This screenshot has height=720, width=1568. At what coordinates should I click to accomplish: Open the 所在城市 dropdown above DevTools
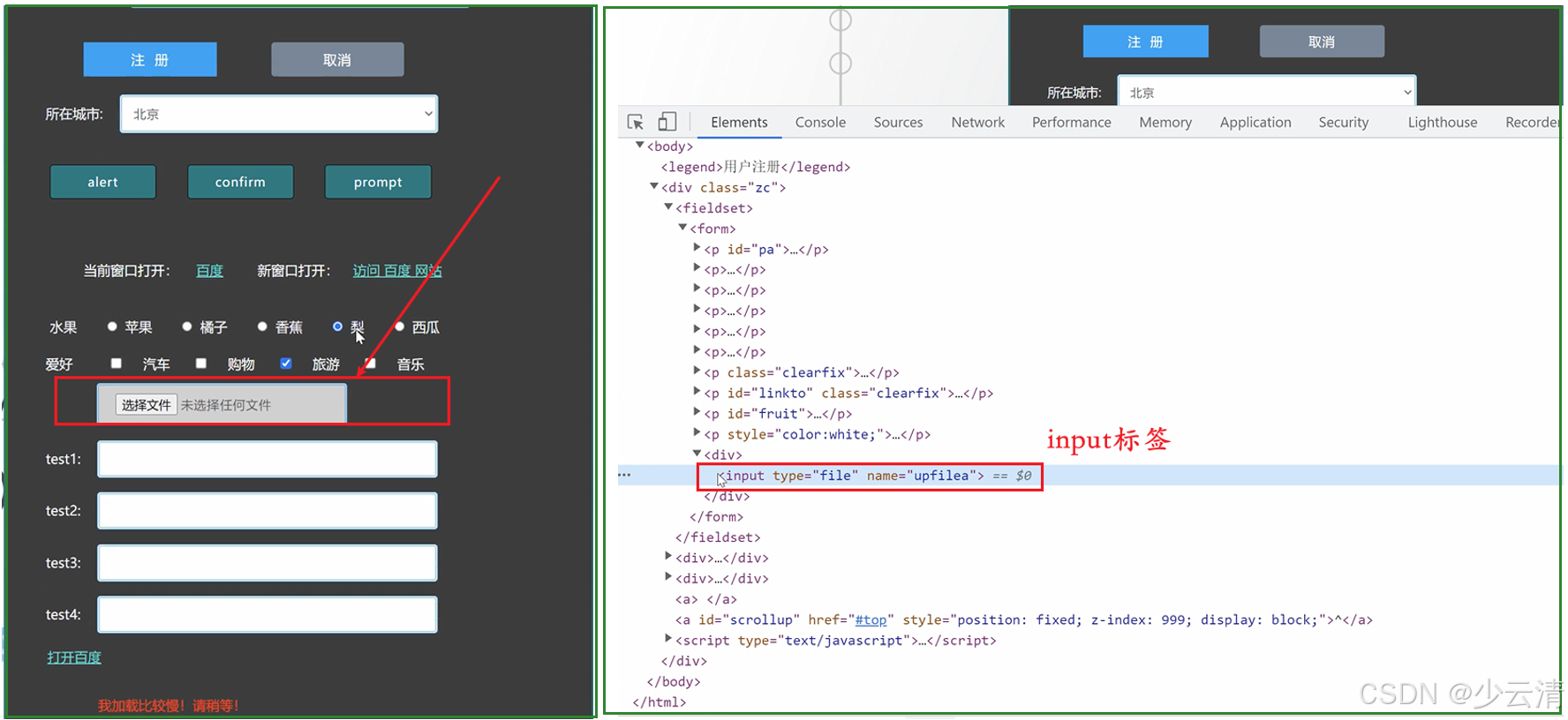point(1267,92)
